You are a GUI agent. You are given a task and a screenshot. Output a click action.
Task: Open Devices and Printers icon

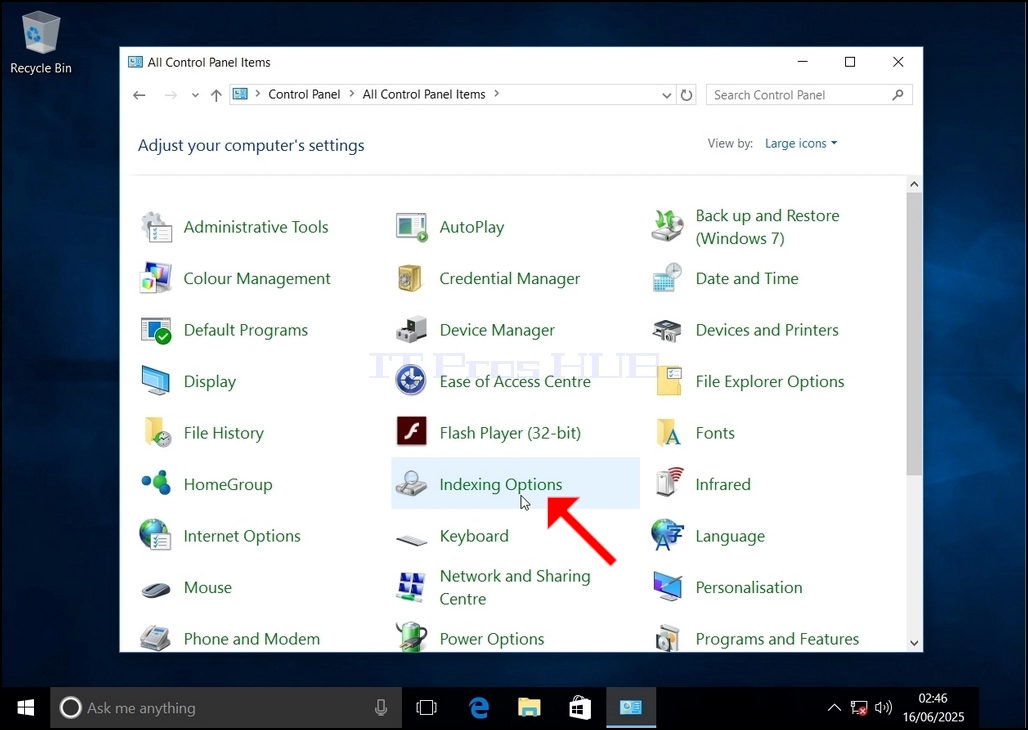pyautogui.click(x=667, y=330)
